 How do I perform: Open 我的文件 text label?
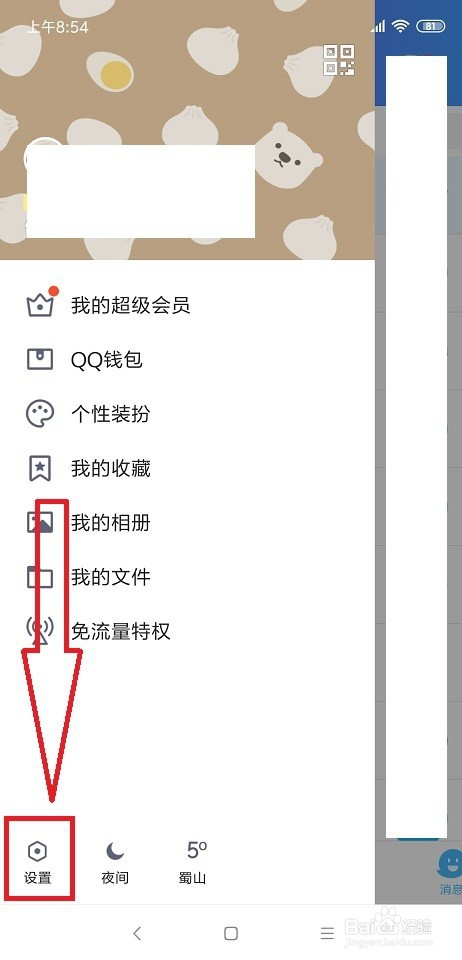pyautogui.click(x=110, y=577)
